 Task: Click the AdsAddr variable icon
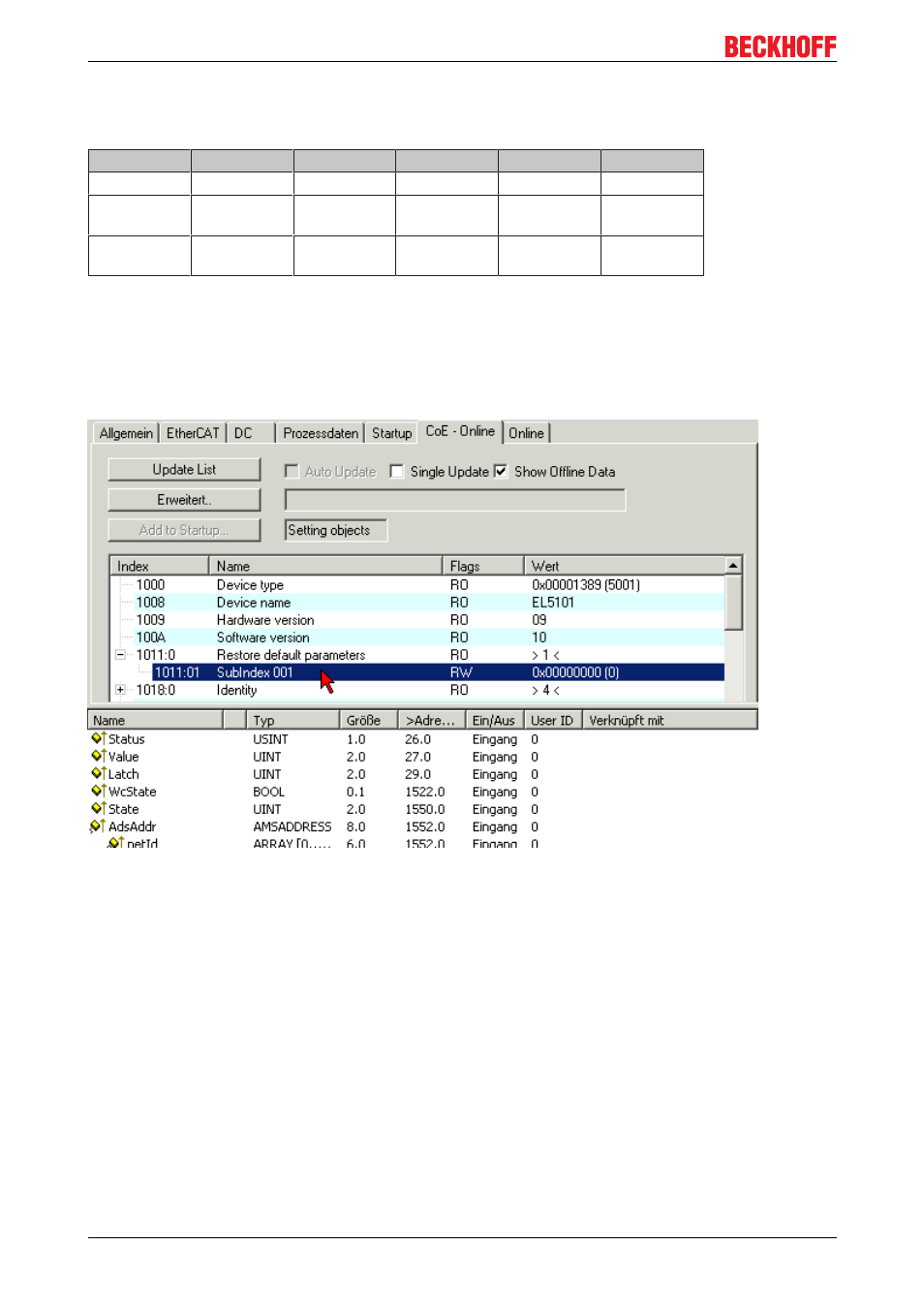(x=97, y=825)
